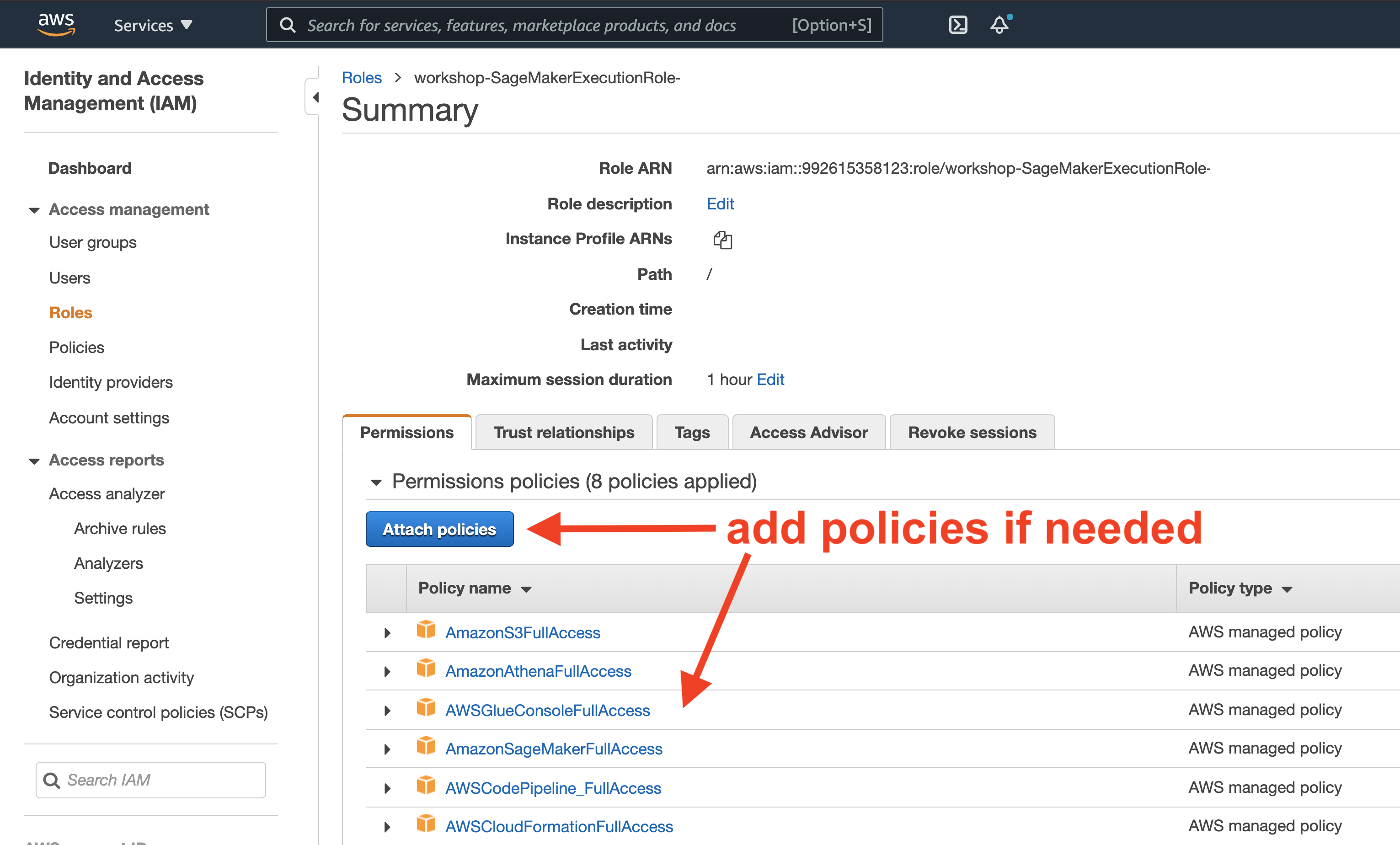Viewport: 1400px width, 845px height.
Task: Click the magnifier icon in Search IAM
Action: [52, 780]
